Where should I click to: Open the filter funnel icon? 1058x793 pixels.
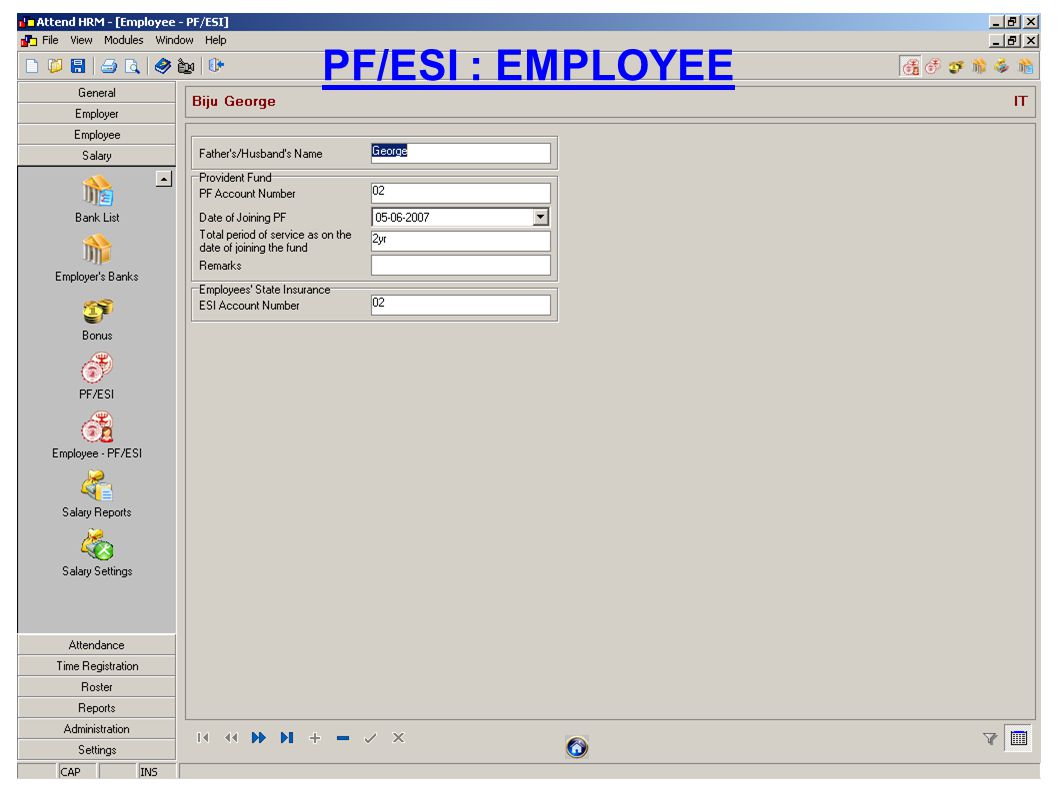pos(990,738)
